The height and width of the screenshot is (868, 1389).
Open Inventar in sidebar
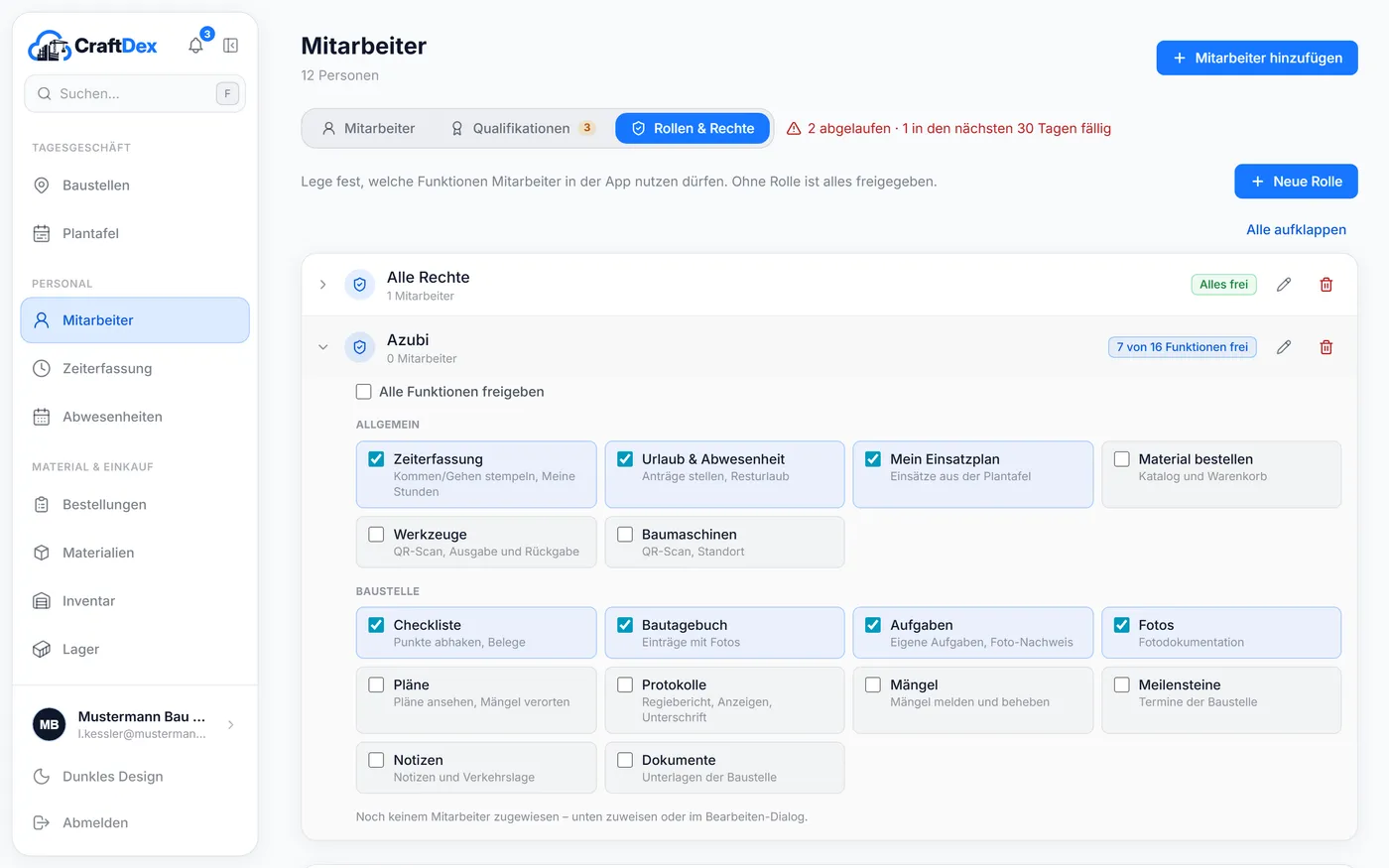135,601
